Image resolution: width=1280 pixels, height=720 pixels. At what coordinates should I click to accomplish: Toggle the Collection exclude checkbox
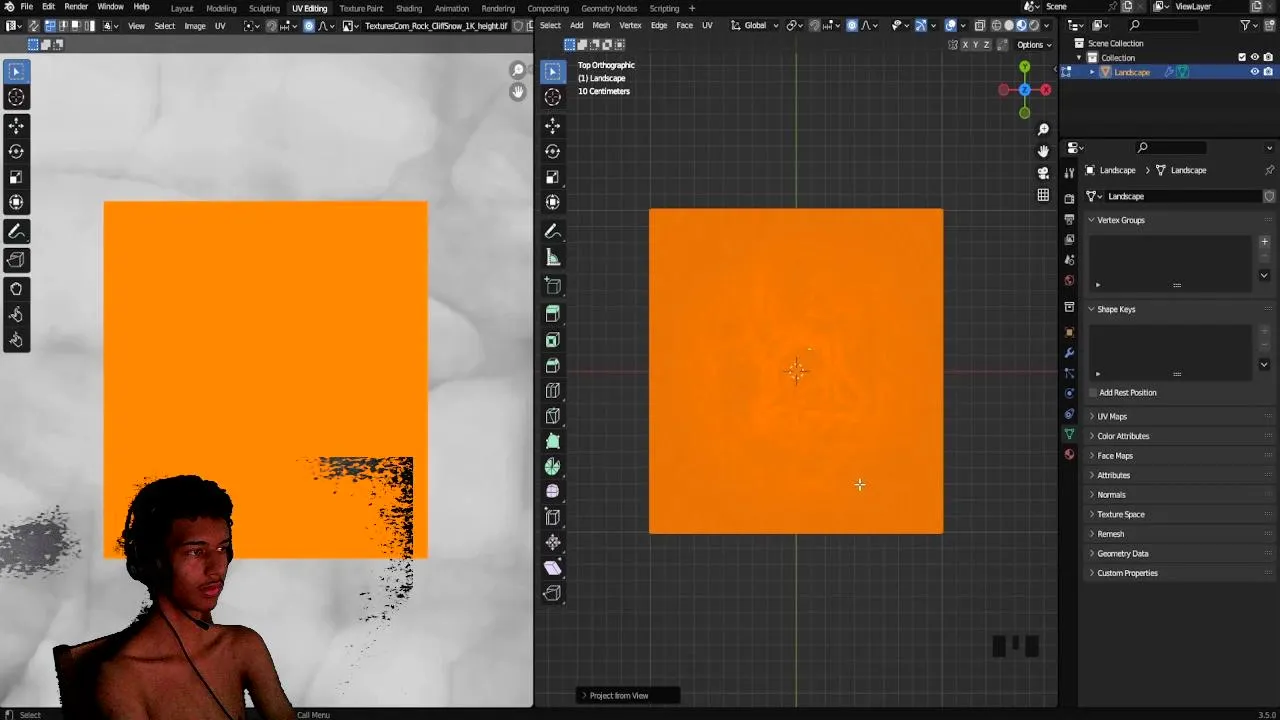pyautogui.click(x=1242, y=57)
